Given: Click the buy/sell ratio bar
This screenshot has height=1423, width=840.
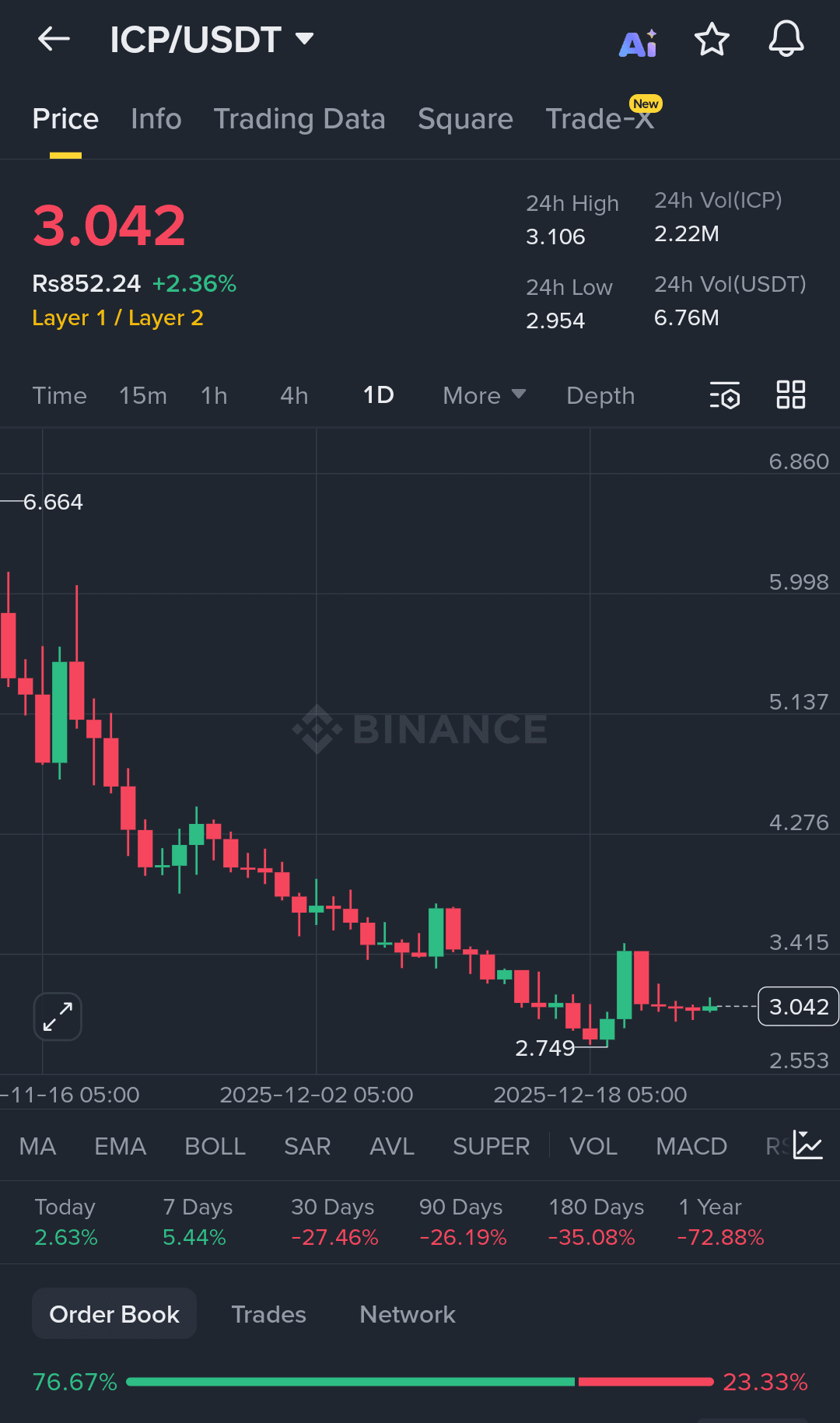Looking at the screenshot, I should point(420,1382).
